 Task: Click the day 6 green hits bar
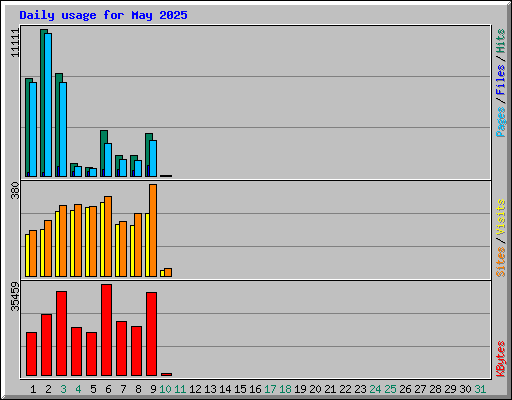(103, 154)
